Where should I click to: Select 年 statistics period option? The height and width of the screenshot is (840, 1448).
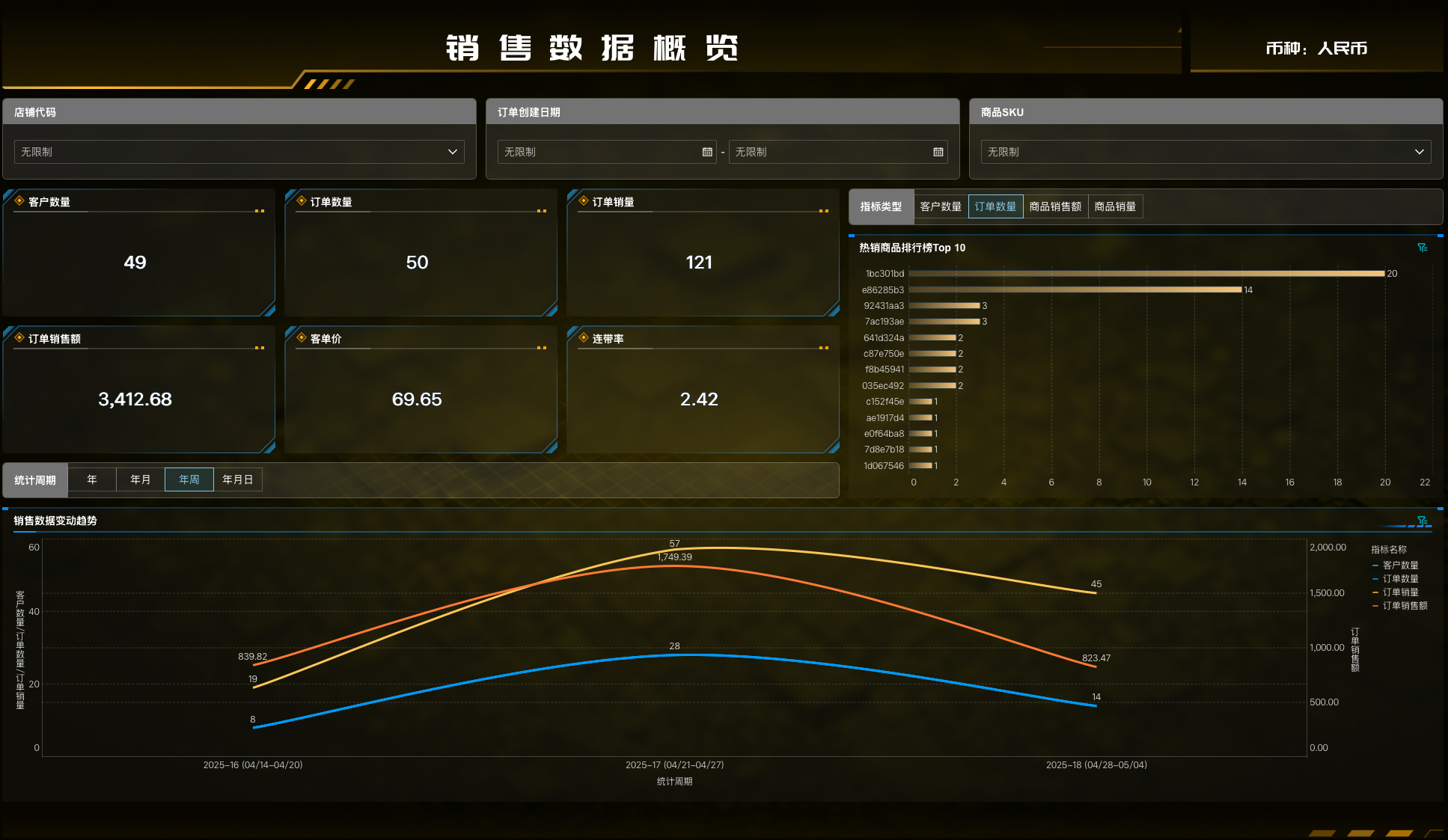pos(92,479)
